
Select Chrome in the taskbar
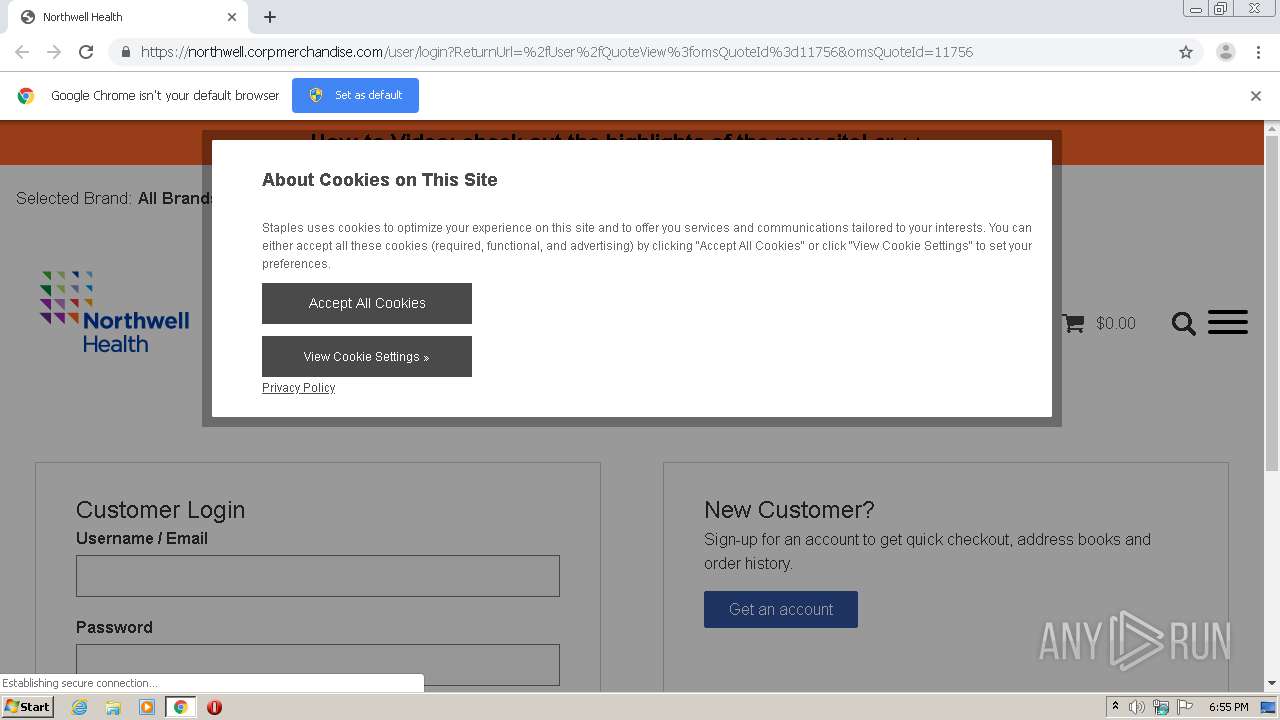click(x=181, y=707)
